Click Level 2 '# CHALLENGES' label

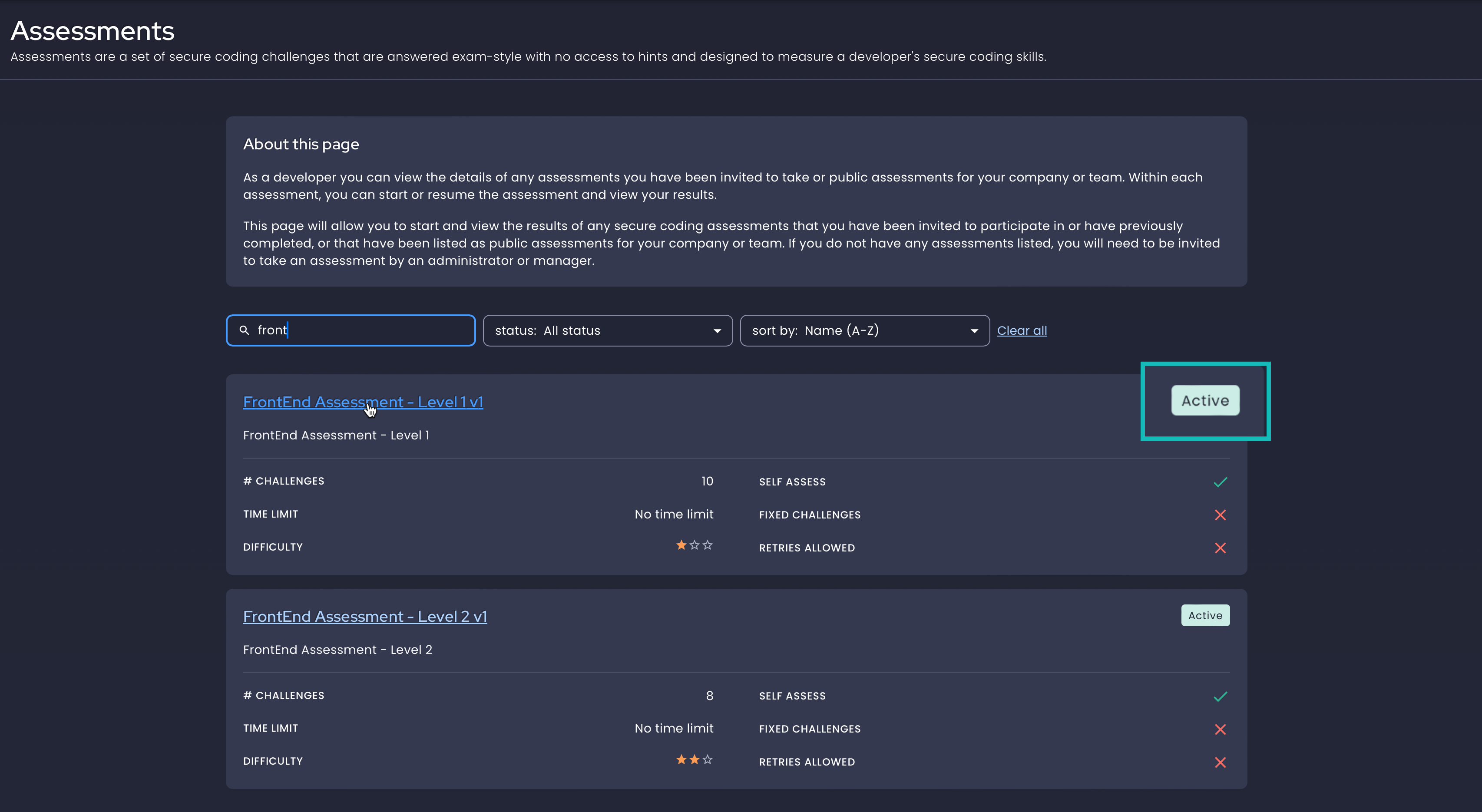[x=284, y=696]
